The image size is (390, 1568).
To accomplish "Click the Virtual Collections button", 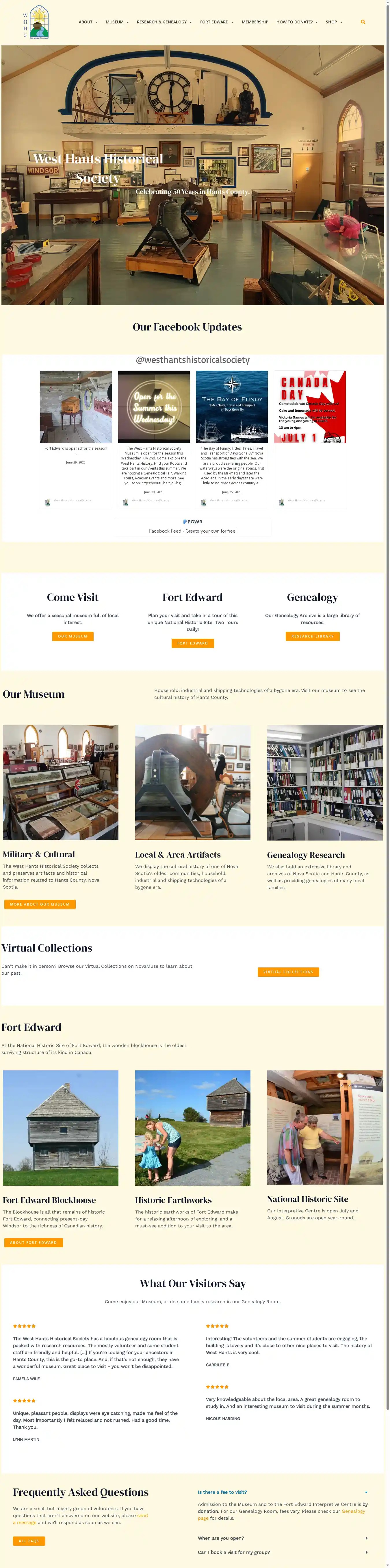I will tap(288, 972).
